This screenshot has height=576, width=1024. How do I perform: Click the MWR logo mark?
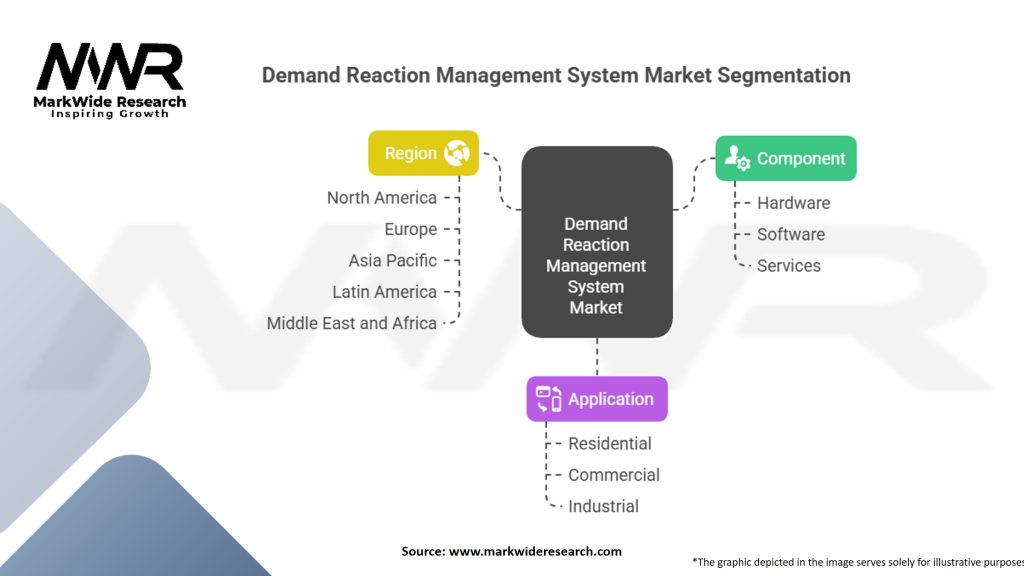[110, 66]
